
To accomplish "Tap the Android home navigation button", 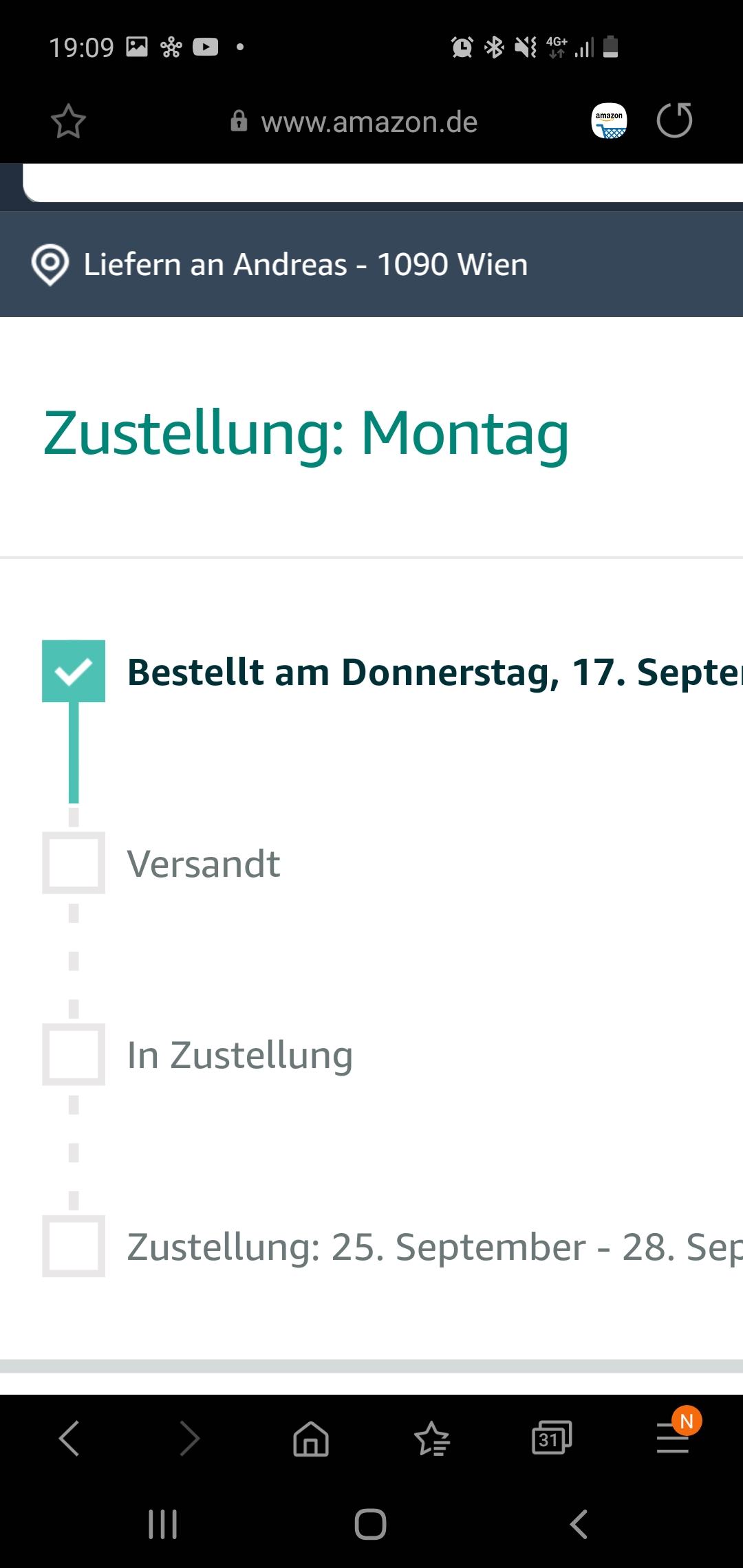I will 371,1524.
